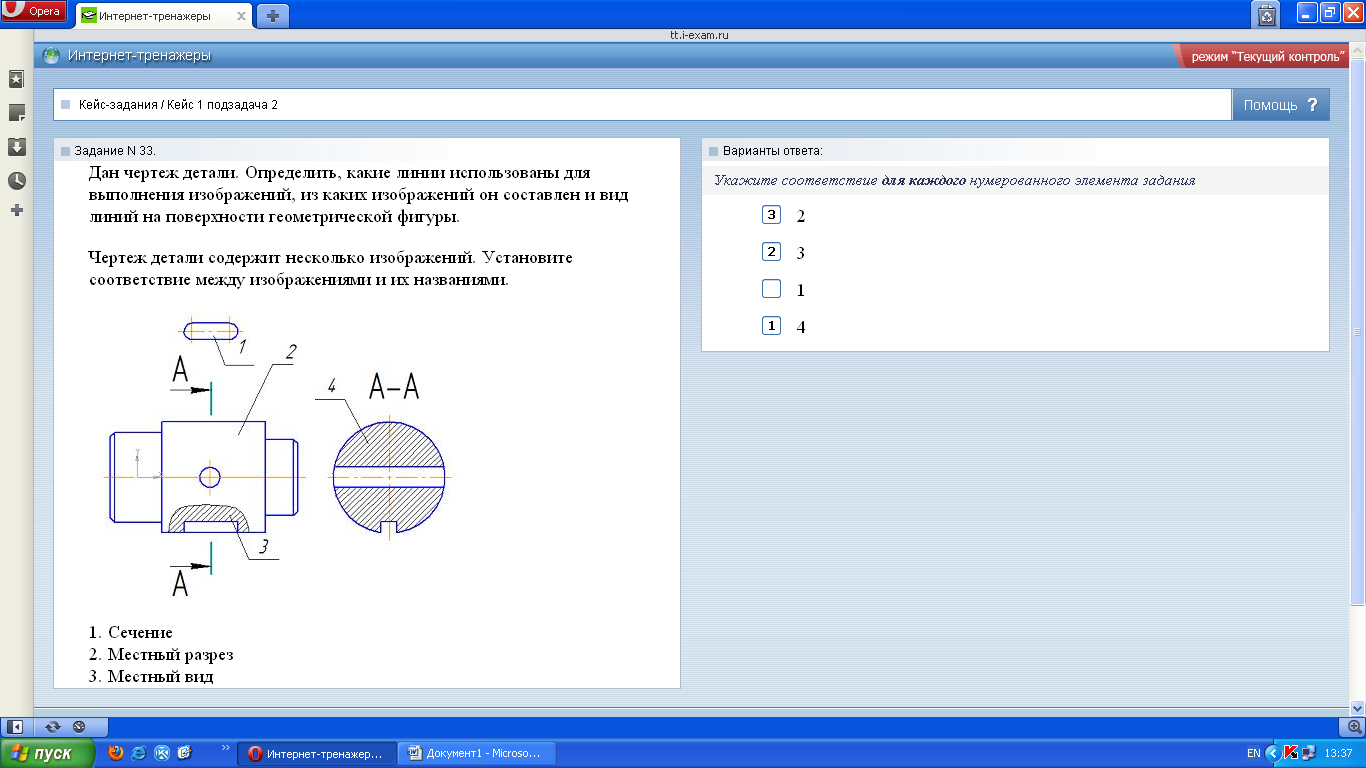Open the Windows пуск Start menu
The image size is (1366, 768).
tap(49, 753)
